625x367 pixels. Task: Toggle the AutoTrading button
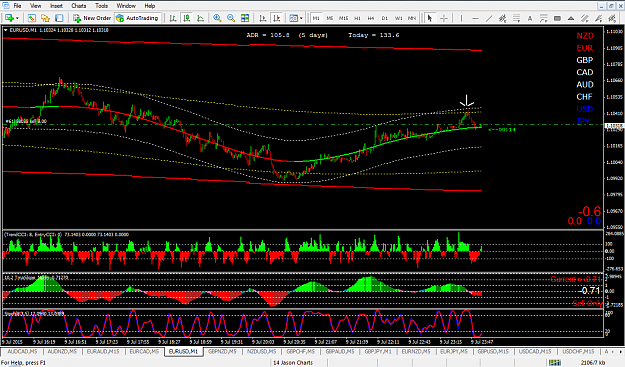pos(137,18)
